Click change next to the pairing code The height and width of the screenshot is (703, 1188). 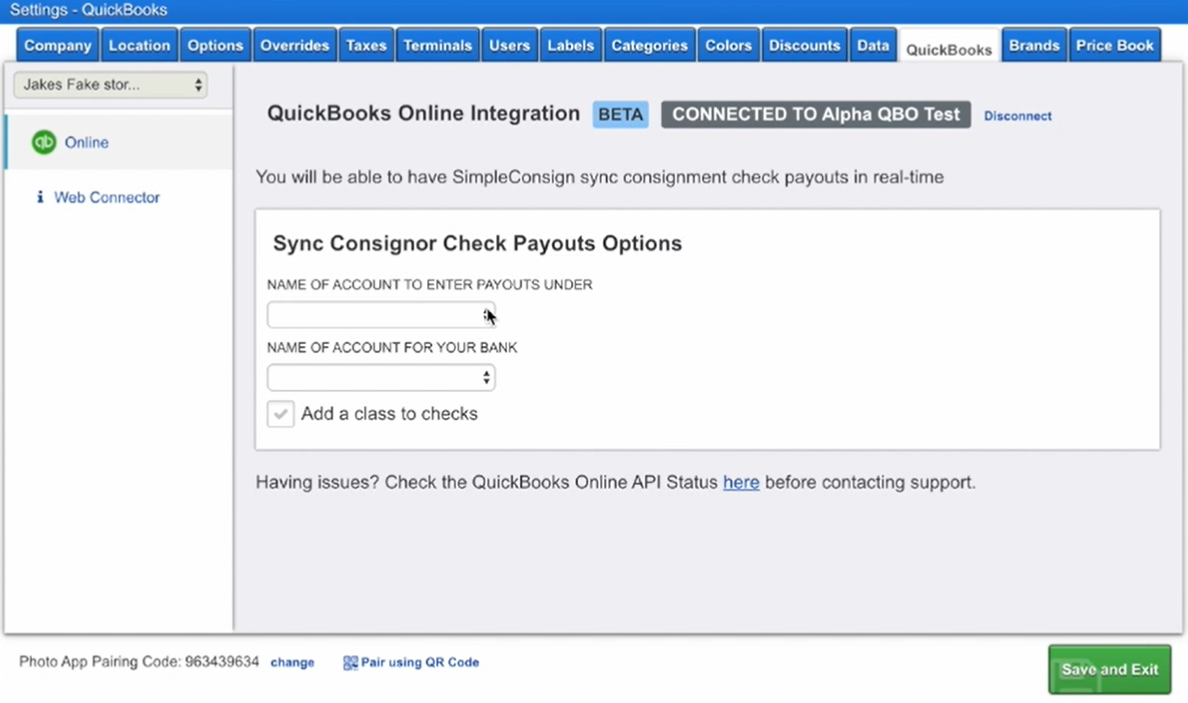[x=292, y=663]
